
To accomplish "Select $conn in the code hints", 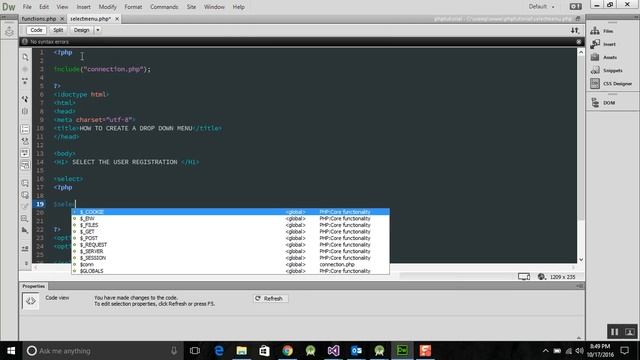I will 231,264.
